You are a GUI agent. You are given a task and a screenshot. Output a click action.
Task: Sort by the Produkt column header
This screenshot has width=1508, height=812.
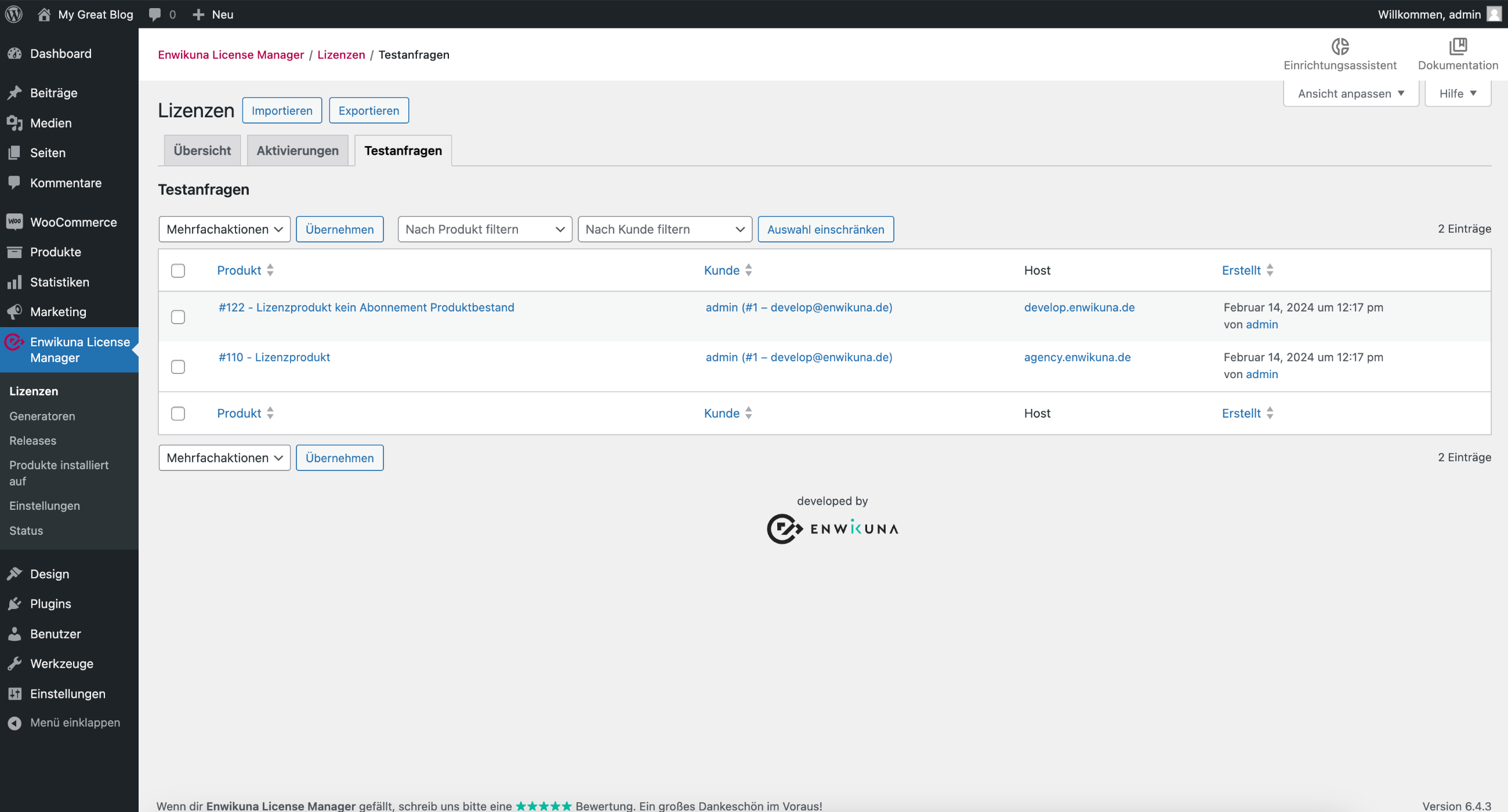pos(245,270)
